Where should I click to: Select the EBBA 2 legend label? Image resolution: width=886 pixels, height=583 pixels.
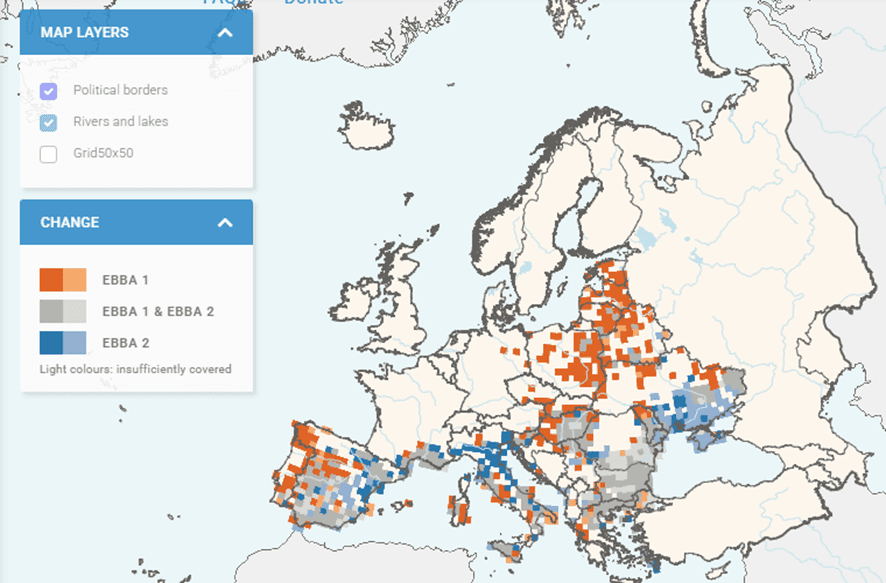pos(125,343)
